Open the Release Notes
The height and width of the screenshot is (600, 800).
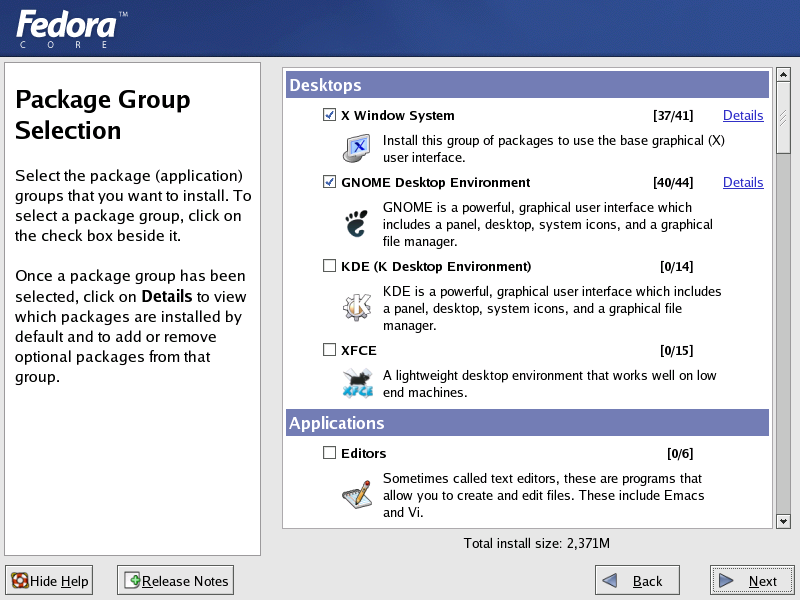coord(176,580)
